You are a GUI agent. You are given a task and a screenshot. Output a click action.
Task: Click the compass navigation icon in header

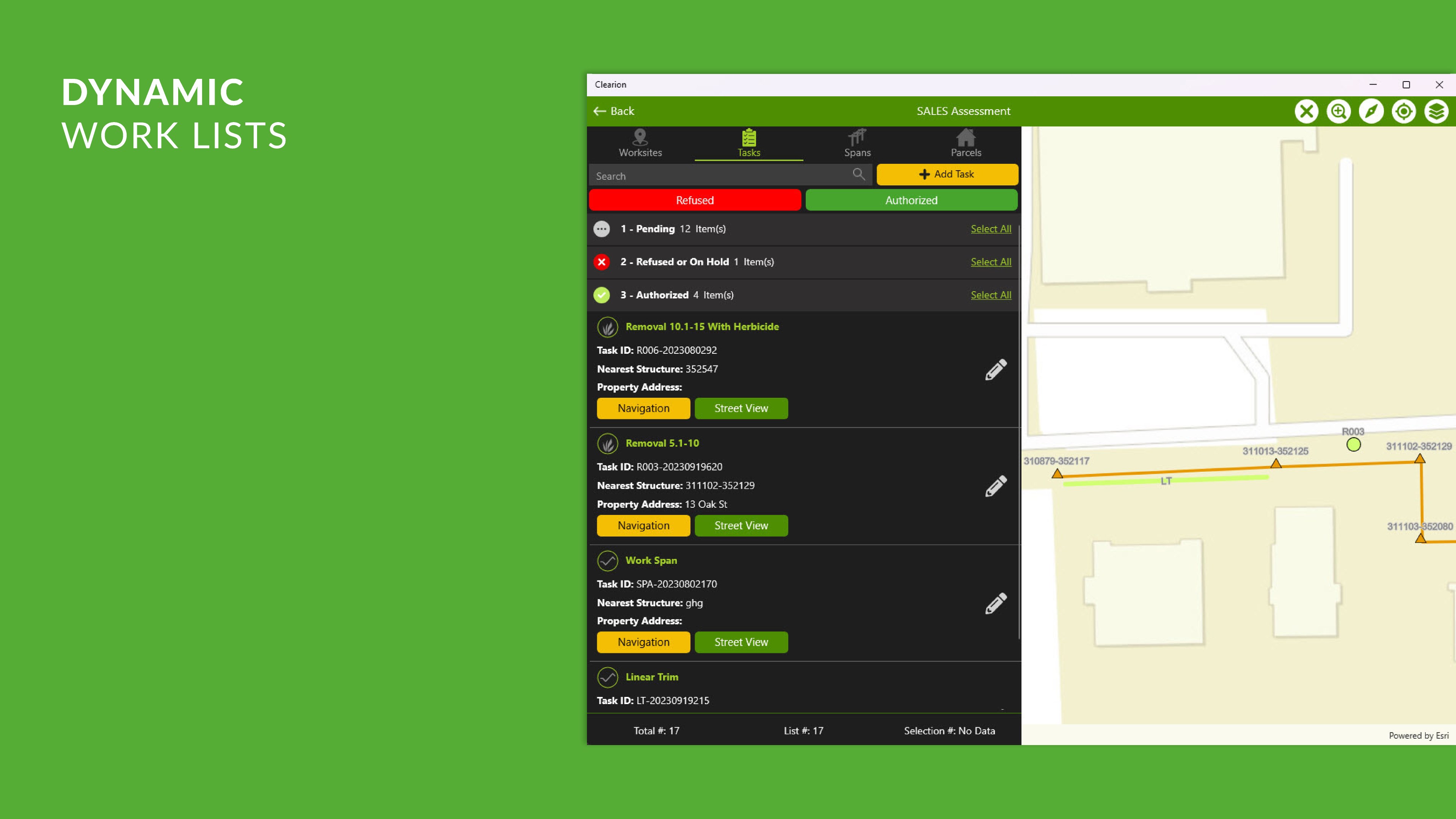coord(1371,111)
